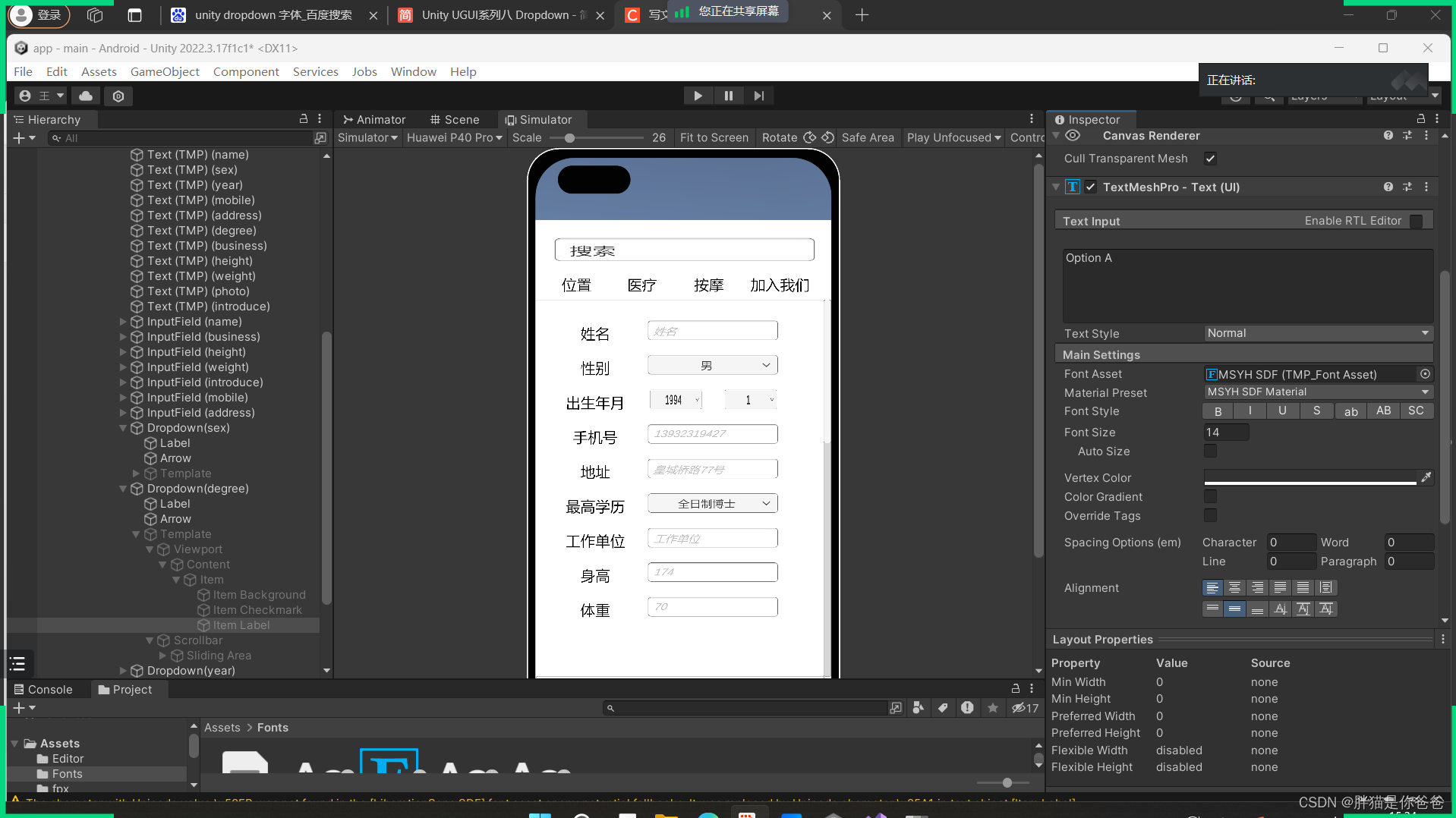This screenshot has width=1456, height=818.
Task: Open the GameObject menu
Action: (165, 71)
